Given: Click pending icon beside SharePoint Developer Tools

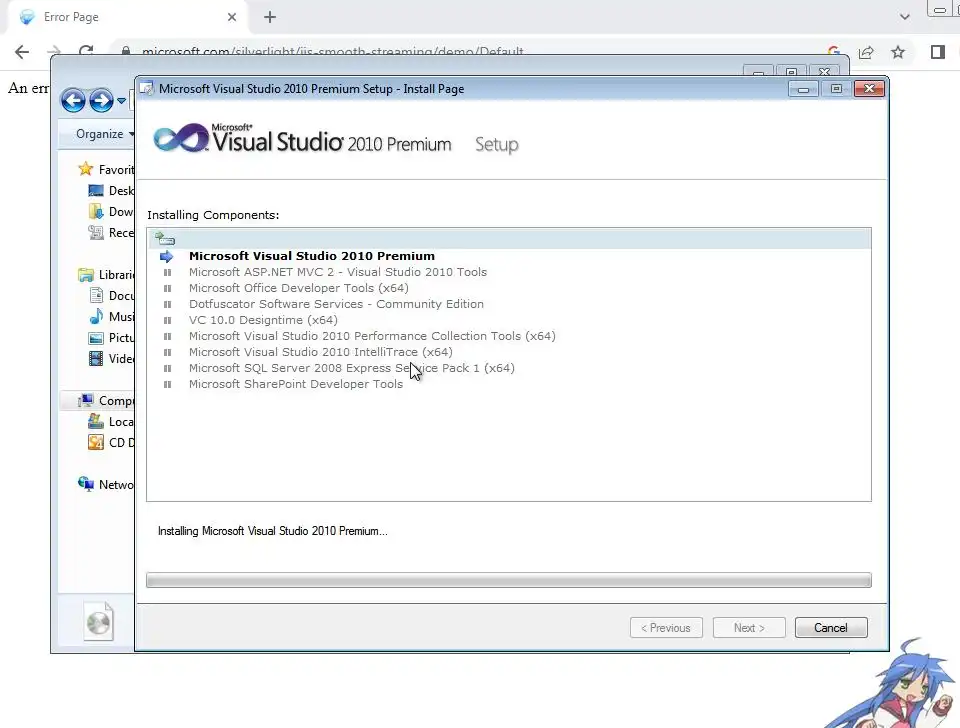Looking at the screenshot, I should click(167, 385).
